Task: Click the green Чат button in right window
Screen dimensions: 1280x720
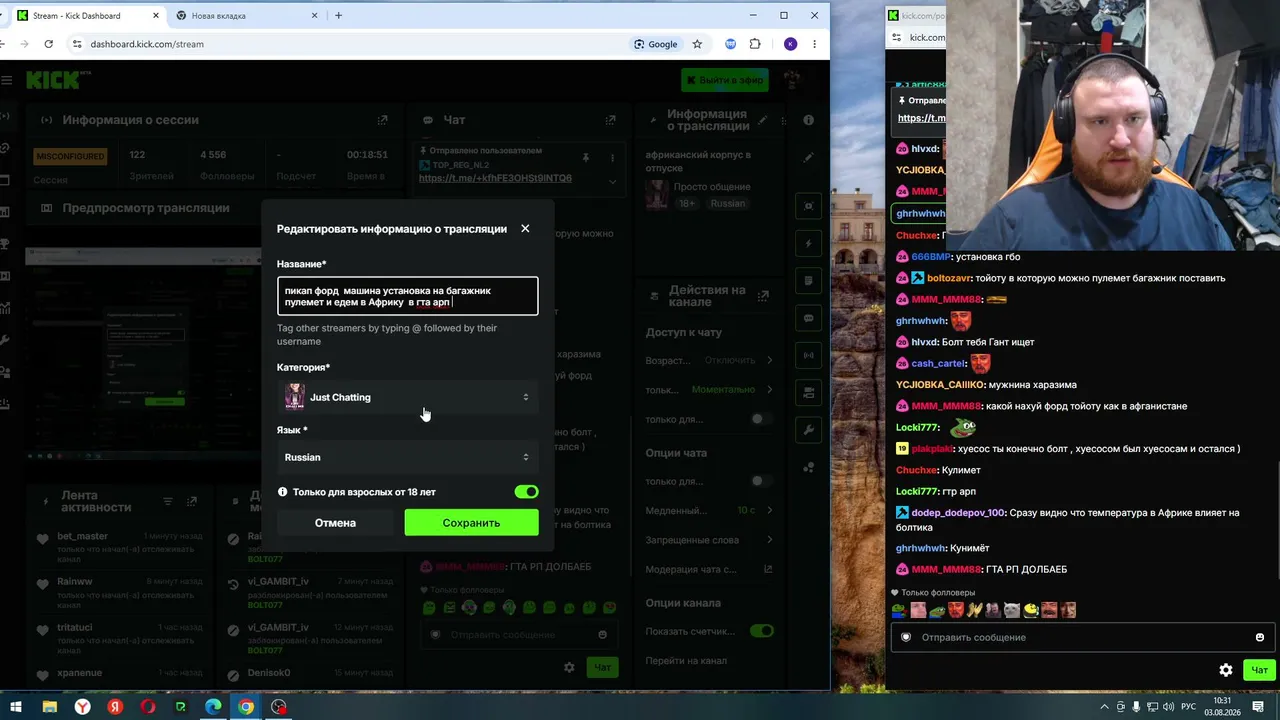Action: pyautogui.click(x=1260, y=670)
